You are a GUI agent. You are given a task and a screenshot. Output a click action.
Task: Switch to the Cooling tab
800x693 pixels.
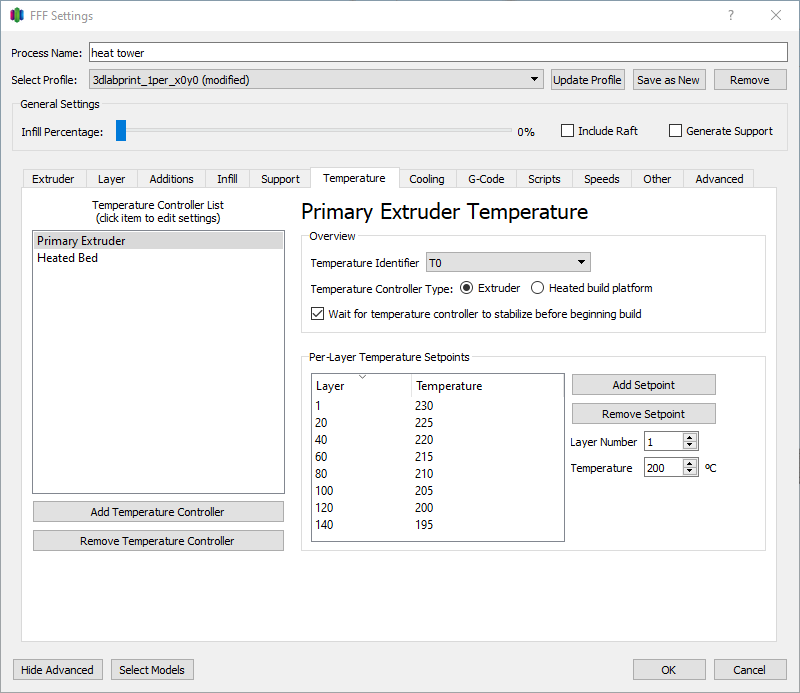(x=427, y=179)
